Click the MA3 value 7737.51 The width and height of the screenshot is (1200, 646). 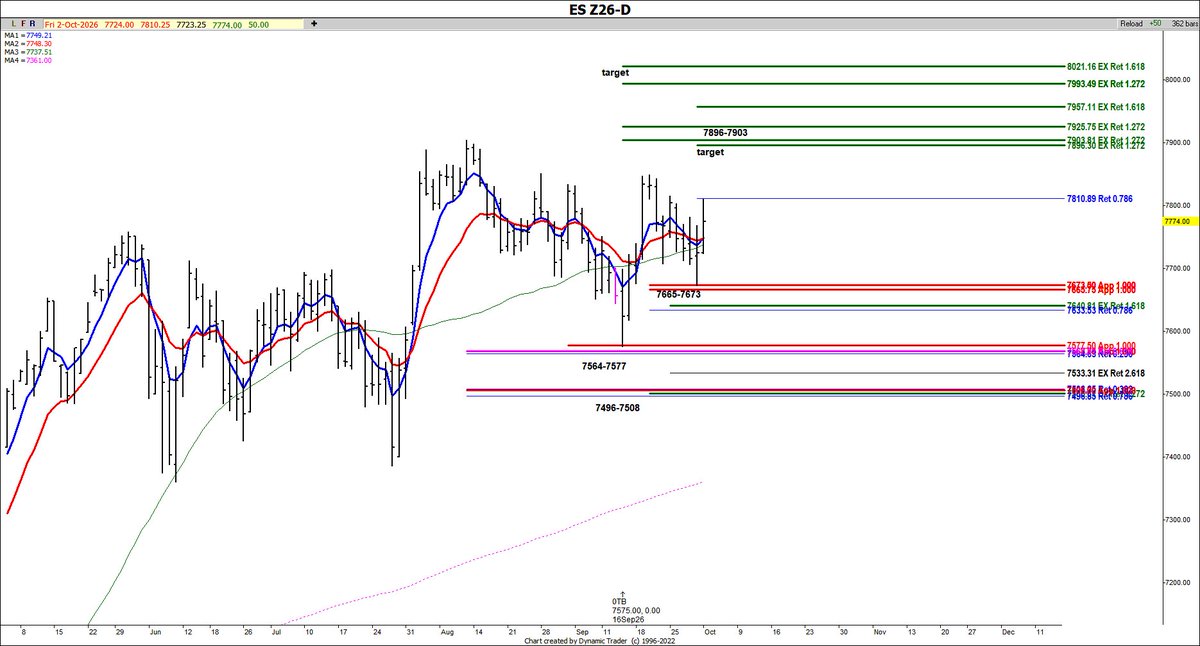point(39,52)
